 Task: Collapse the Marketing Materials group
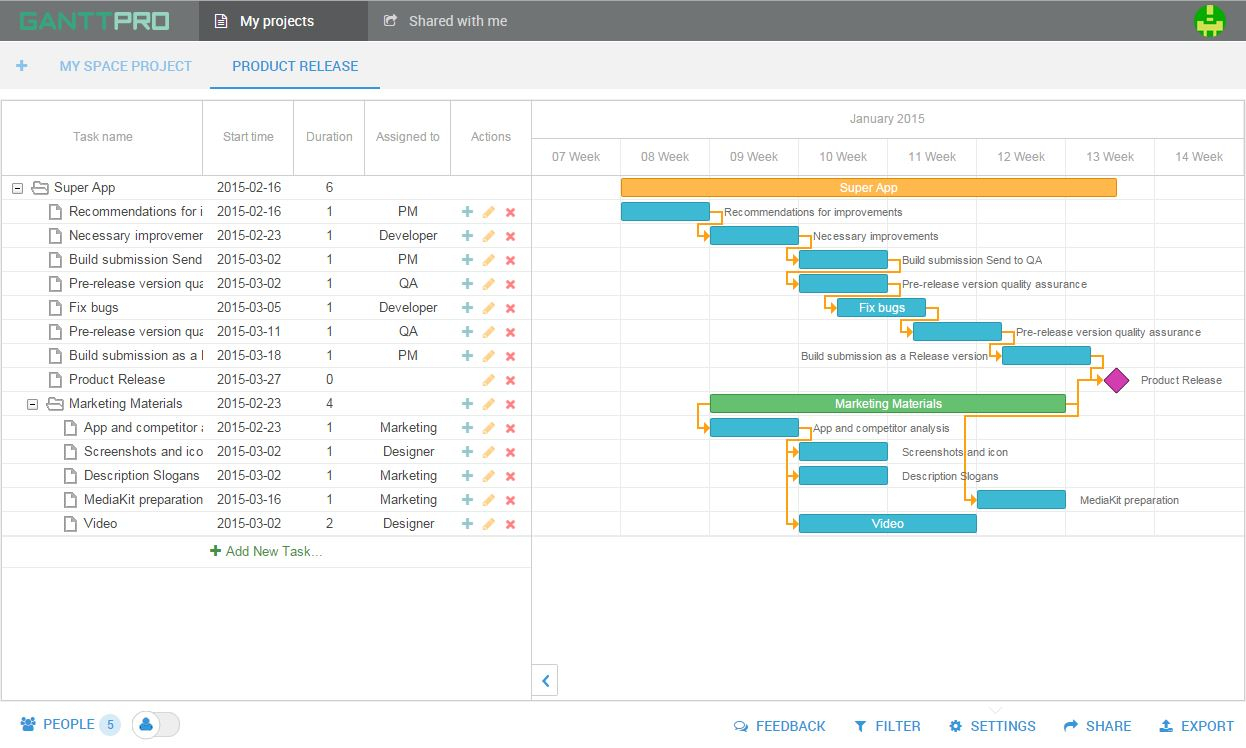click(x=33, y=404)
